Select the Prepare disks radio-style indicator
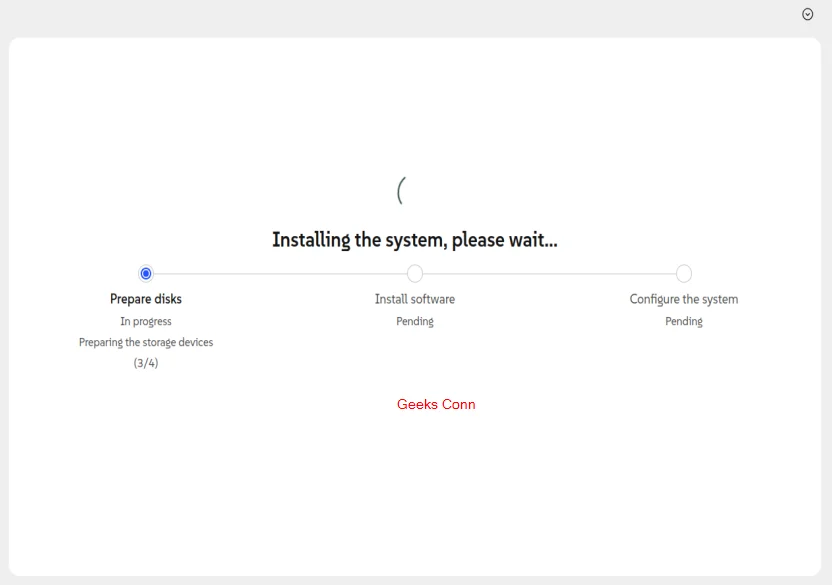This screenshot has height=585, width=832. click(x=146, y=273)
